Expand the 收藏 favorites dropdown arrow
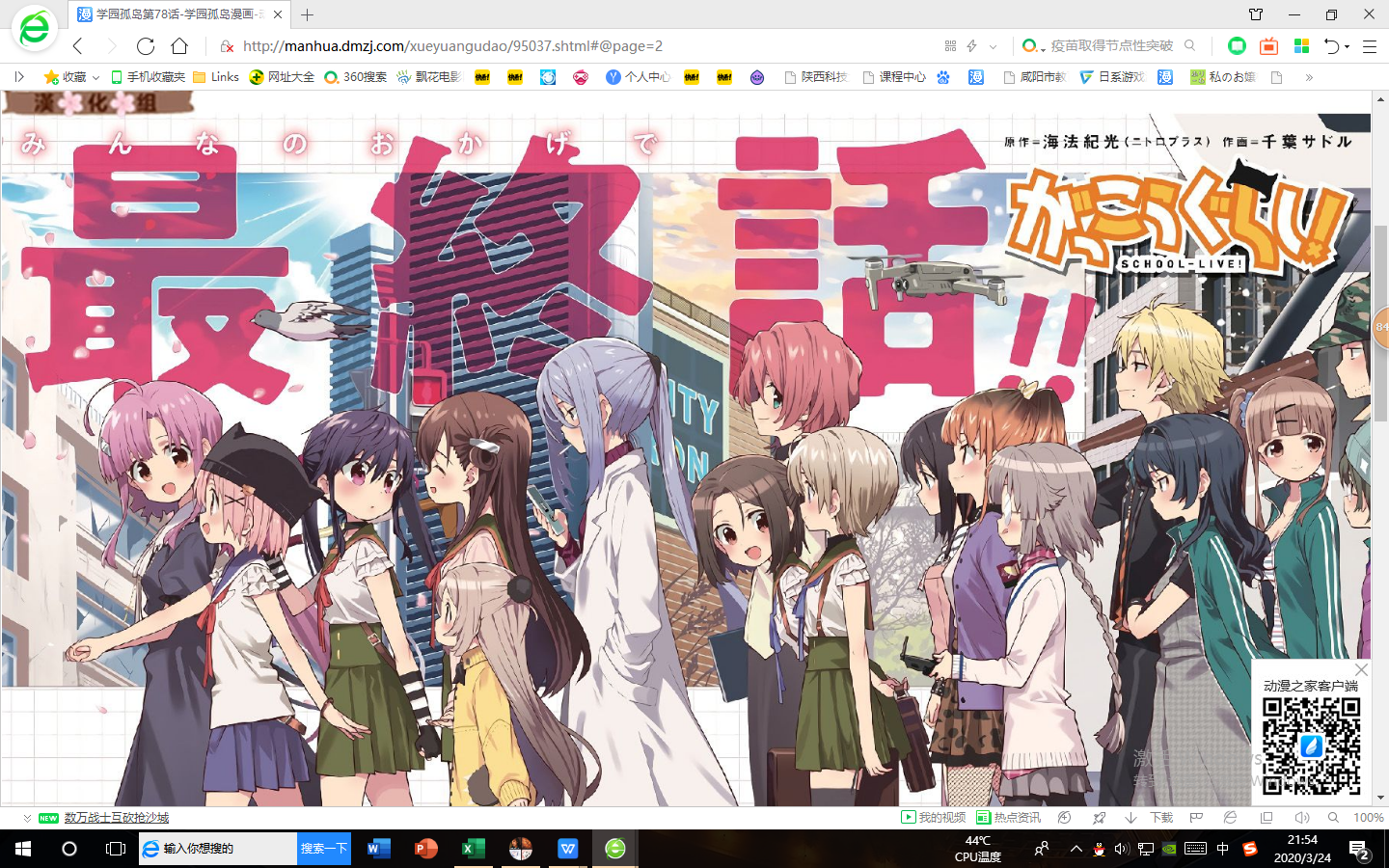1389x868 pixels. (x=95, y=77)
